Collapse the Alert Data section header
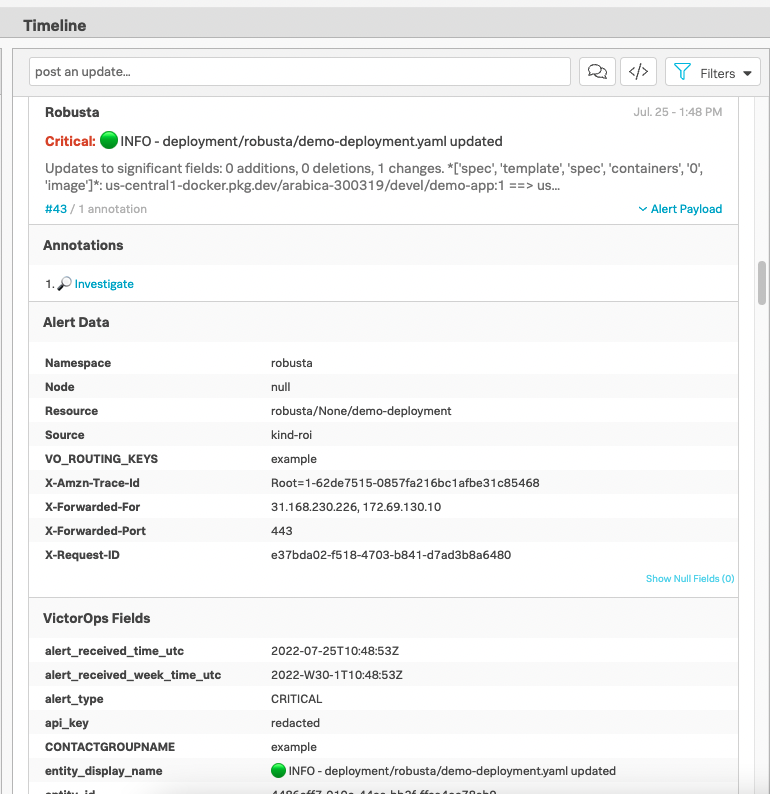 [x=76, y=323]
